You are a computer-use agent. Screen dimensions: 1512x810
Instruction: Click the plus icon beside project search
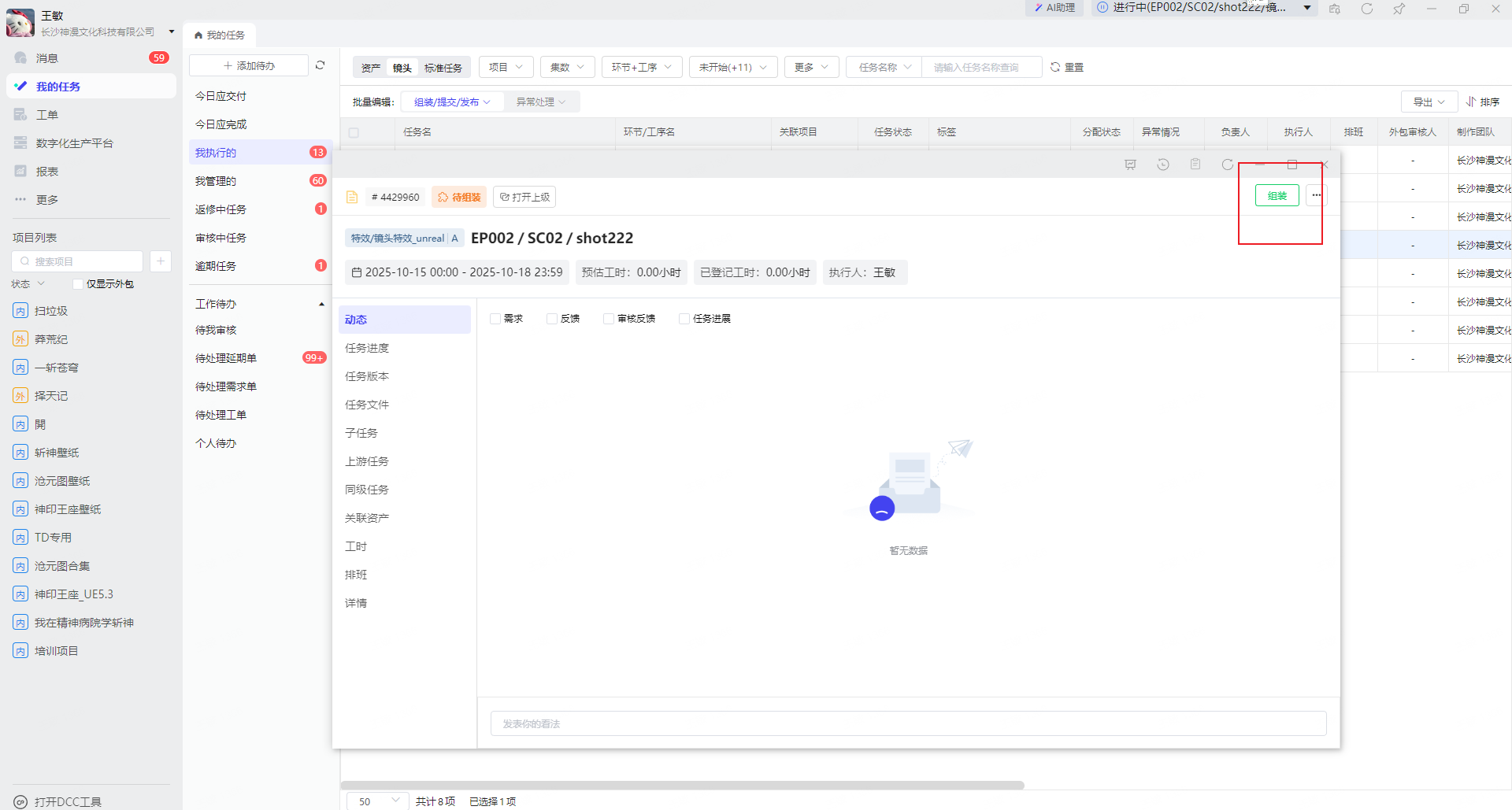pyautogui.click(x=161, y=261)
